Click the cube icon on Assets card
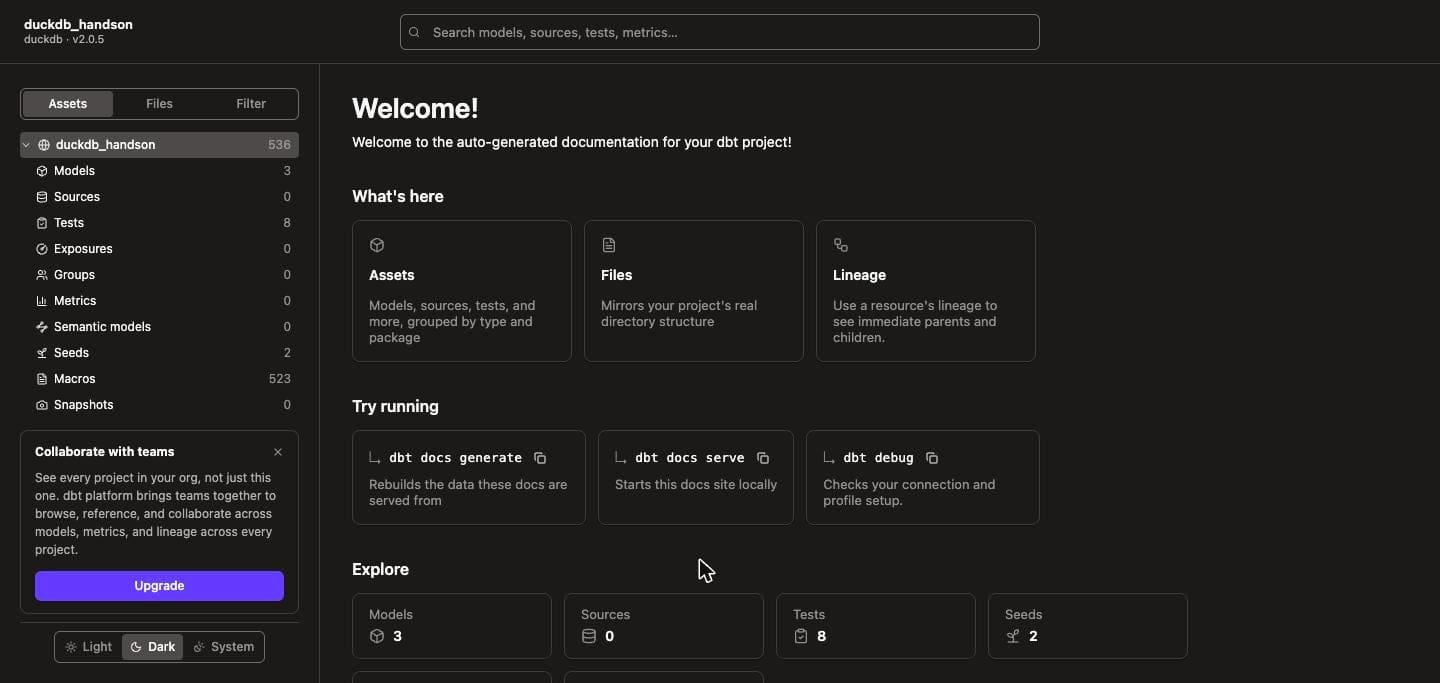Screen dimensions: 1440x683 pyautogui.click(x=377, y=245)
